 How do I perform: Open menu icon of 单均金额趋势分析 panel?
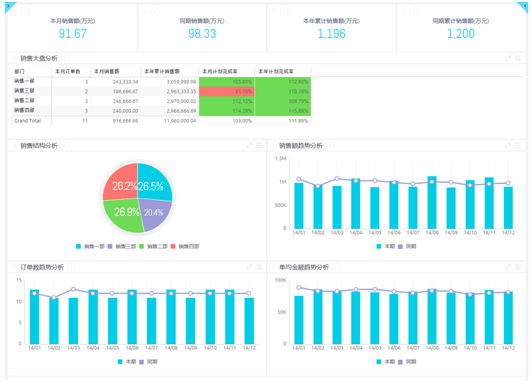(x=518, y=267)
